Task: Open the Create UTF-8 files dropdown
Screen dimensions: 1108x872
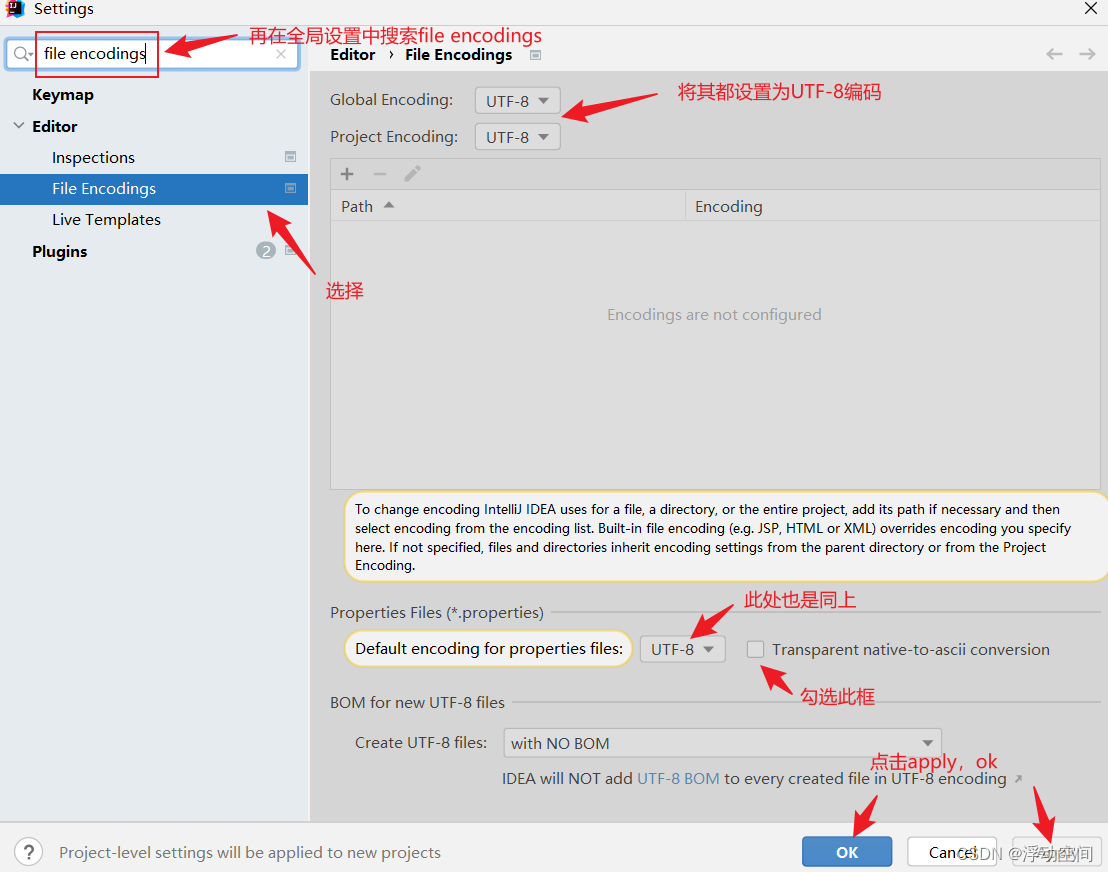Action: (722, 743)
